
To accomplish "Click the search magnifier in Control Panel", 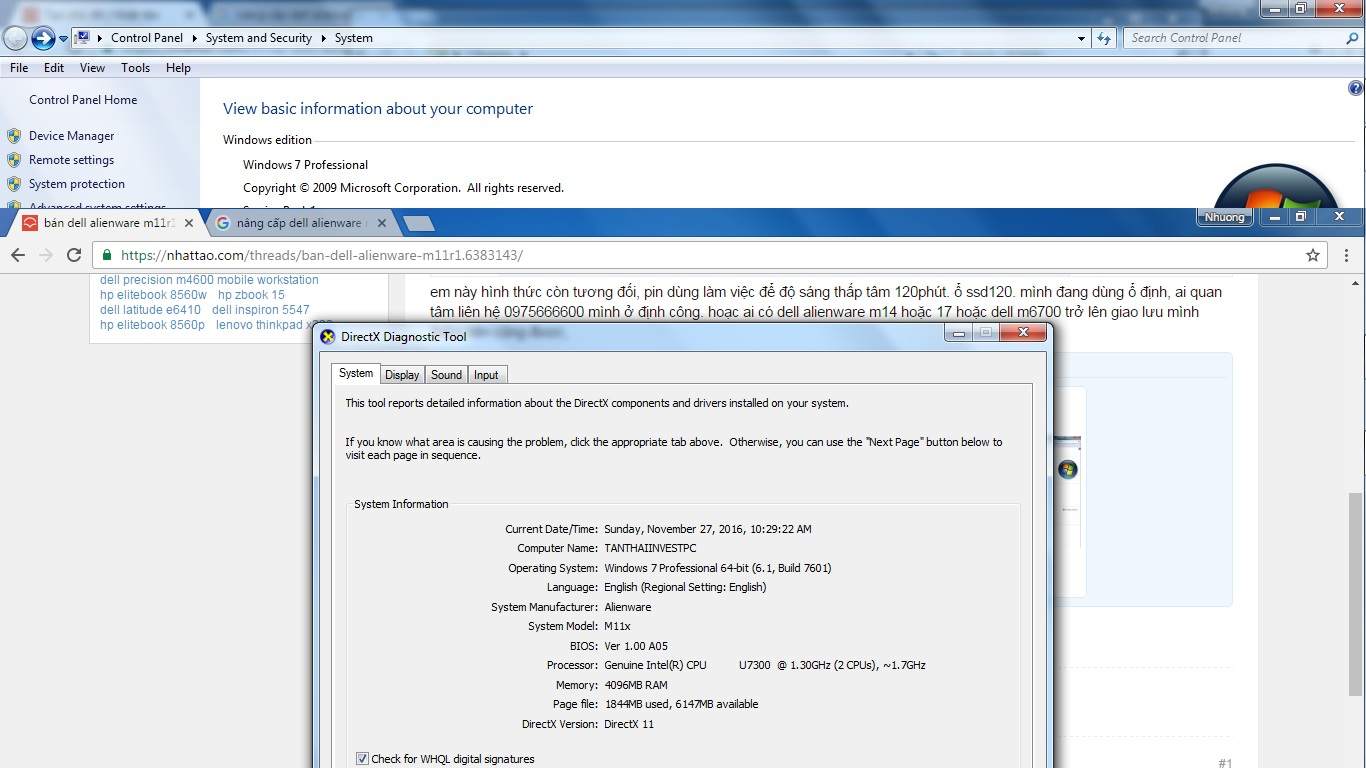I will point(1352,38).
